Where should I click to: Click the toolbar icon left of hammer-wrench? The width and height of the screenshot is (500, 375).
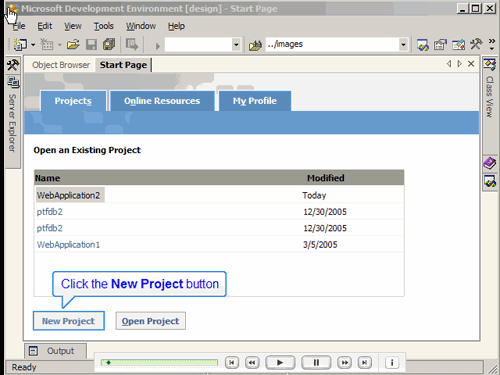point(458,45)
